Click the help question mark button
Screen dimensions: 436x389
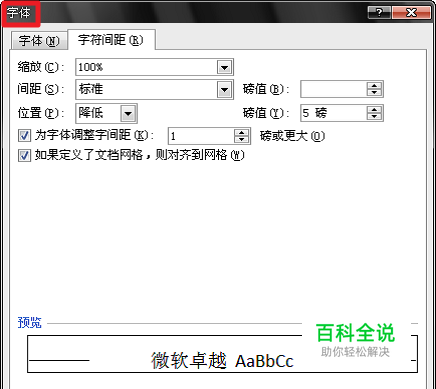point(379,13)
